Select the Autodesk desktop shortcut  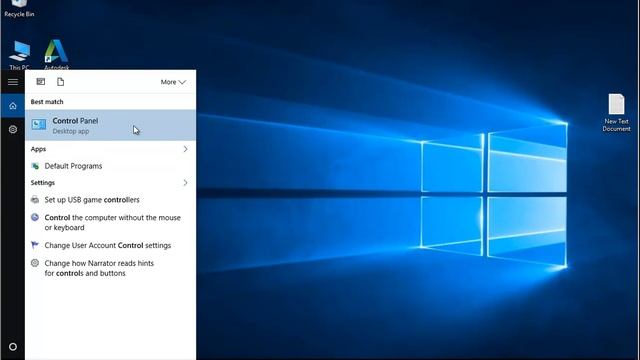pyautogui.click(x=56, y=55)
